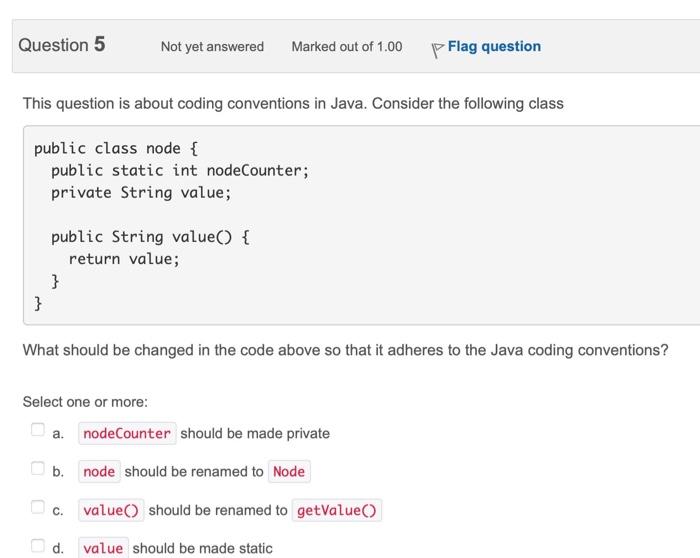This screenshot has width=700, height=558.
Task: Click the value code label in option d
Action: pos(103,548)
